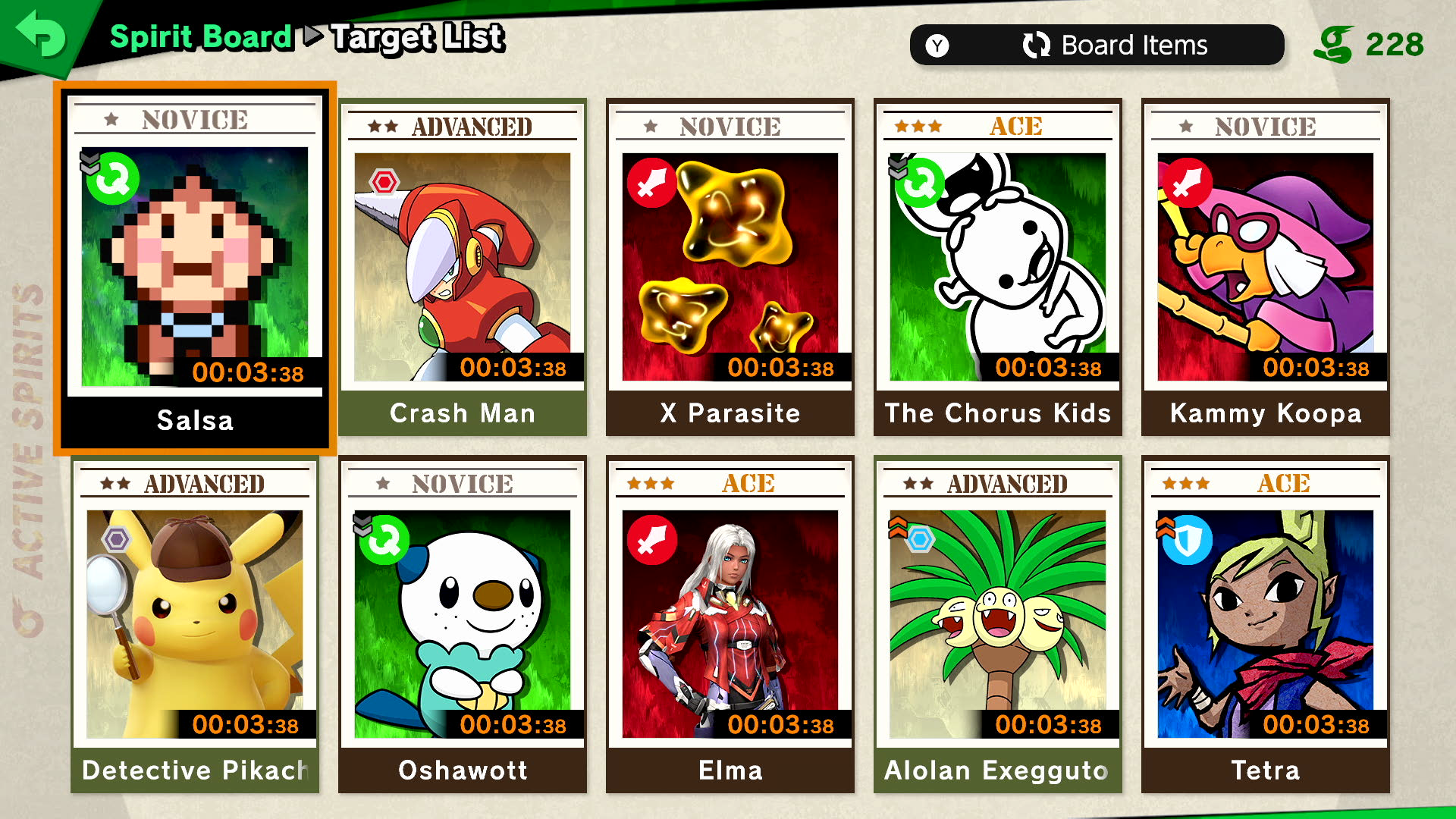Click the blue hexagon icon on Alolan Exeggutor
This screenshot has width=1456, height=819.
pyautogui.click(x=920, y=539)
